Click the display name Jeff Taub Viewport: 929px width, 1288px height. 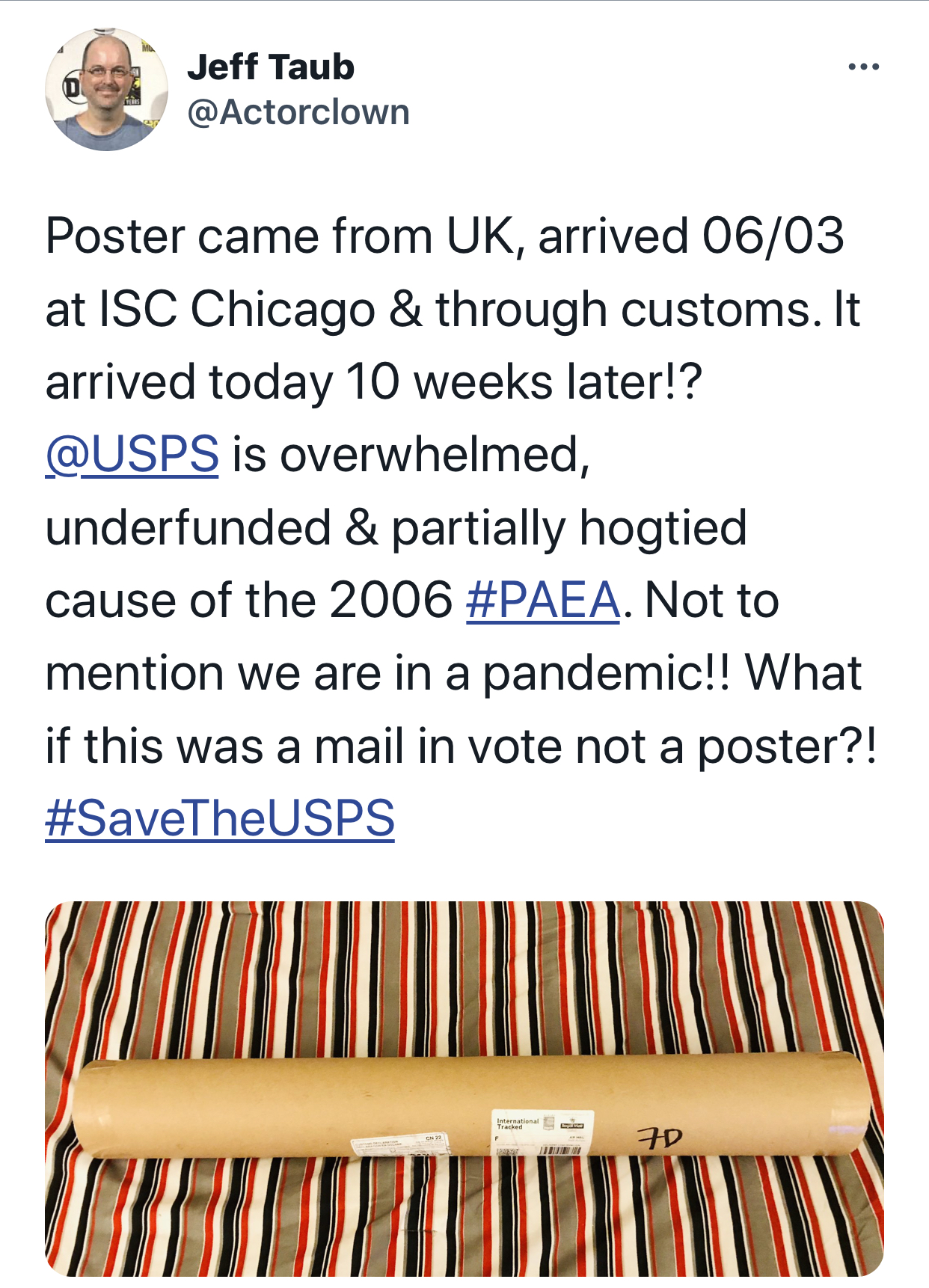pos(270,67)
